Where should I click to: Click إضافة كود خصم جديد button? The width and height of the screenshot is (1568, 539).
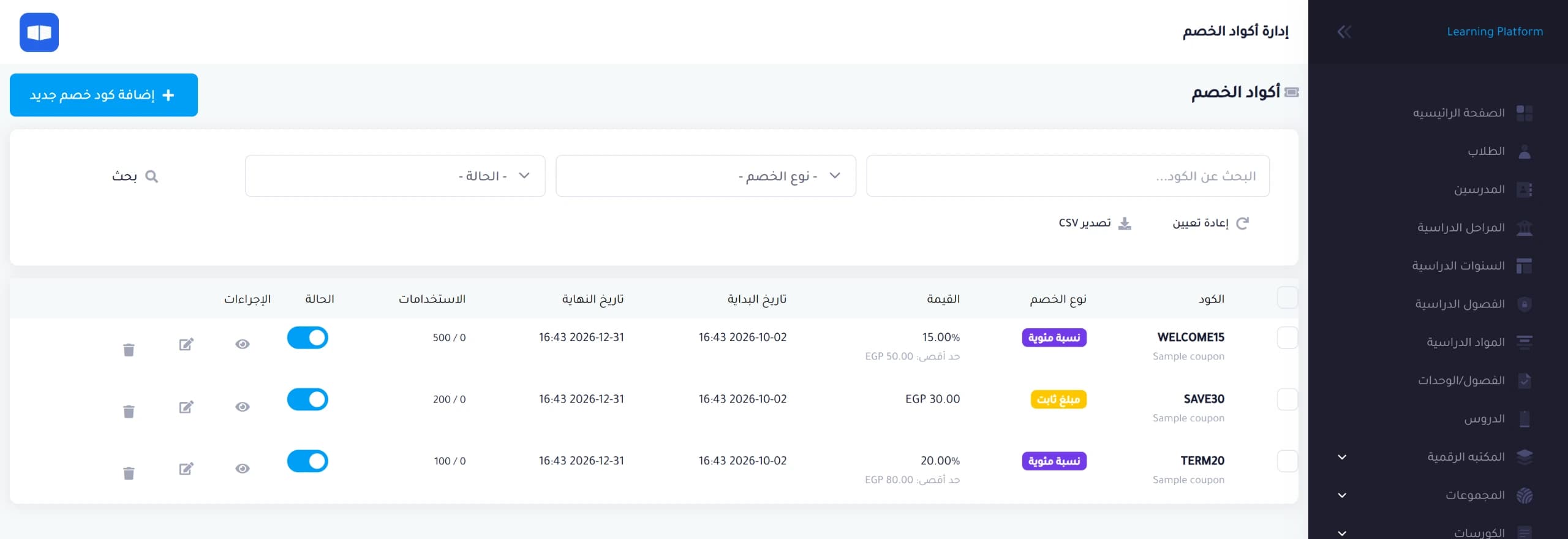point(104,95)
